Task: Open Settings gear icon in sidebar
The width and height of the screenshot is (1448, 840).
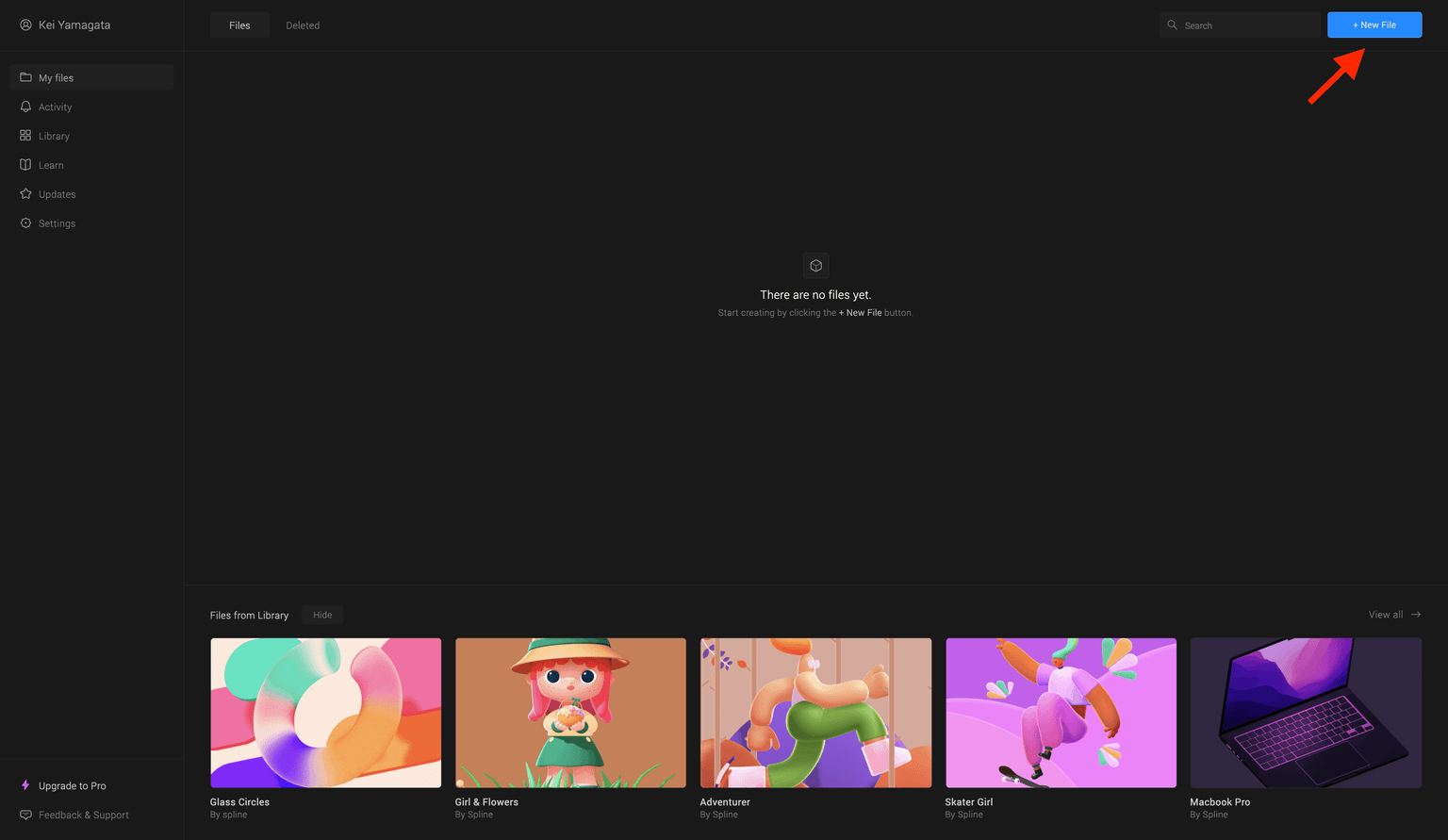Action: pos(25,223)
